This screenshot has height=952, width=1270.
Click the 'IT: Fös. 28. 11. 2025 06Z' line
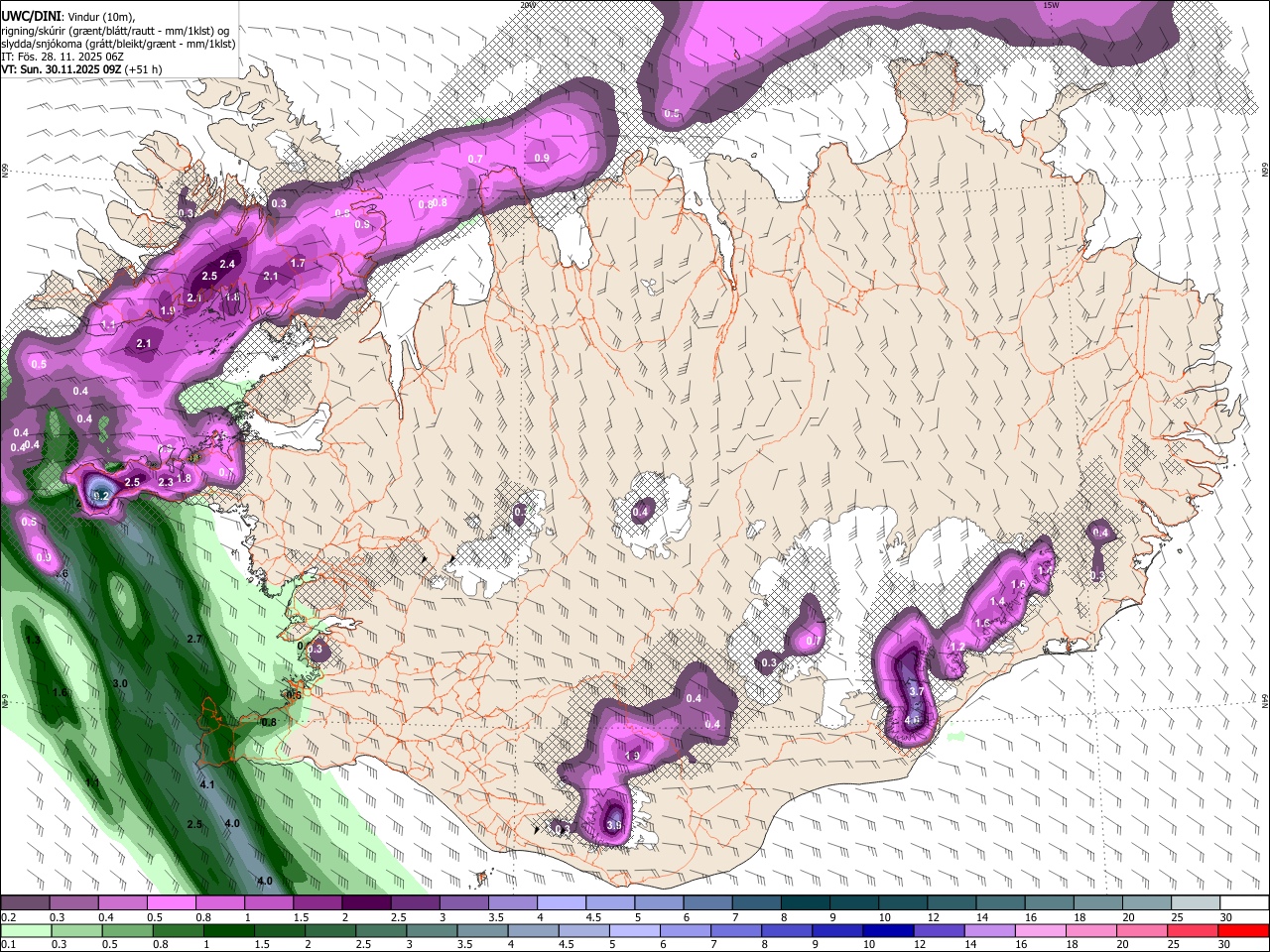click(63, 57)
